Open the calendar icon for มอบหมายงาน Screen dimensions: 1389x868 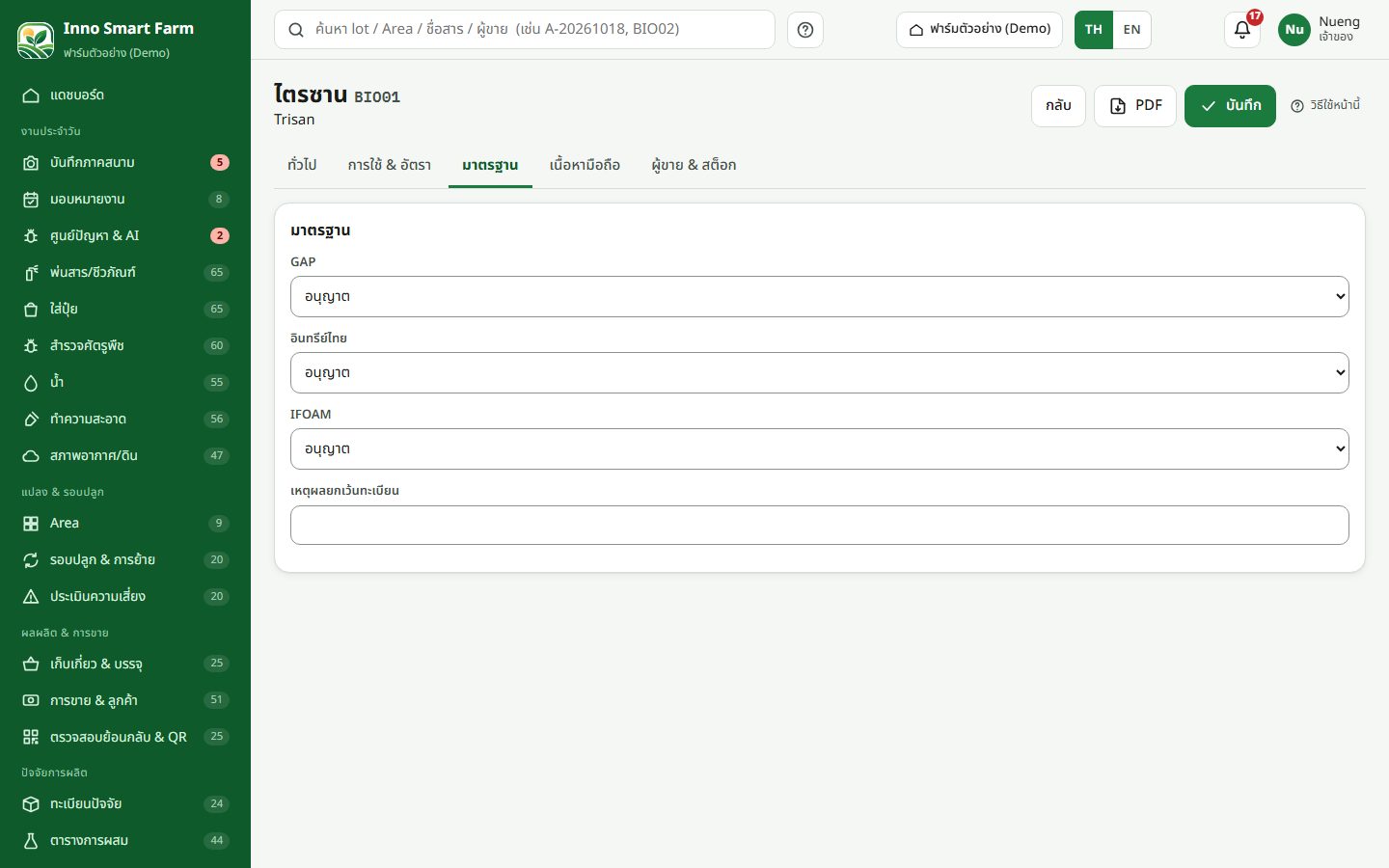pos(31,200)
